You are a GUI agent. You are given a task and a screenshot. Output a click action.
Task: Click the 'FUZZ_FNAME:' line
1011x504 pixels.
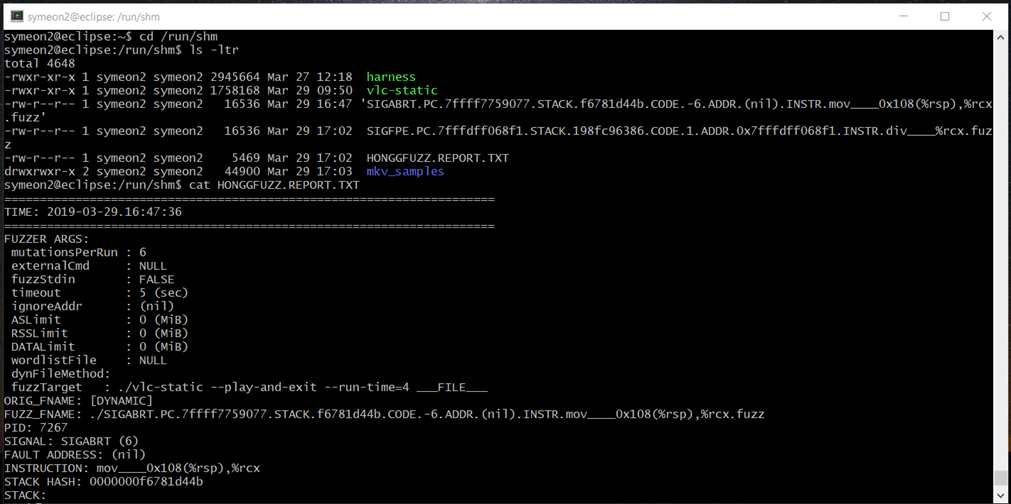384,416
